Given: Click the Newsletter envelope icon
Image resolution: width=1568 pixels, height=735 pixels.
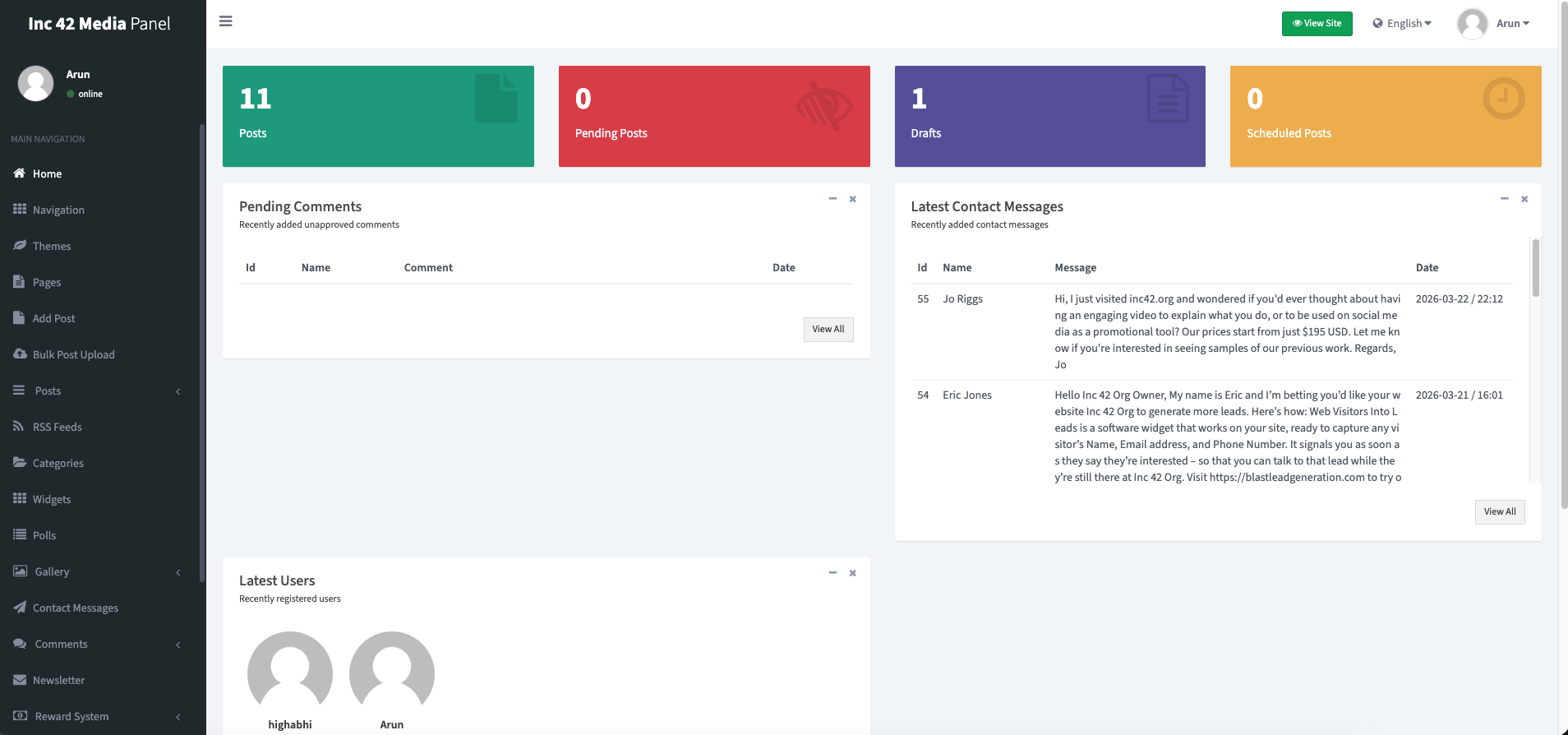Looking at the screenshot, I should click(20, 680).
